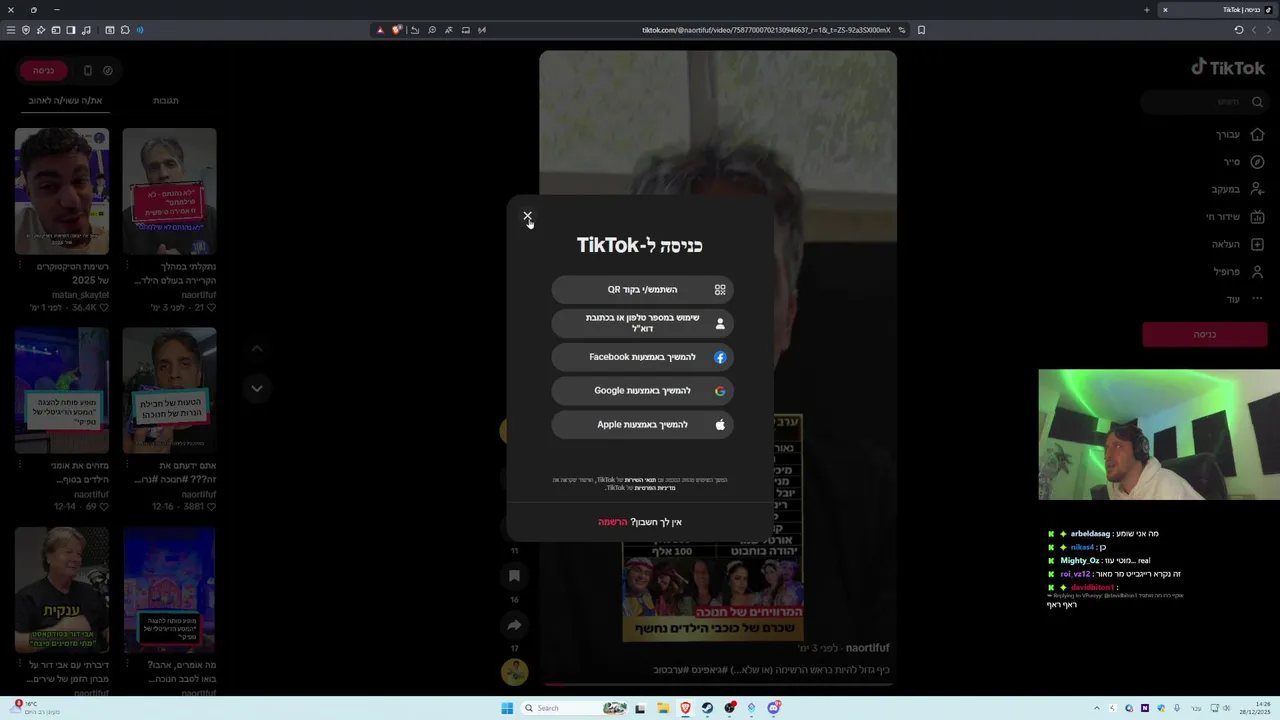Screen dimensions: 1280x720
Task: Open שידור חי LIVE sidebar item
Action: (x=1235, y=217)
